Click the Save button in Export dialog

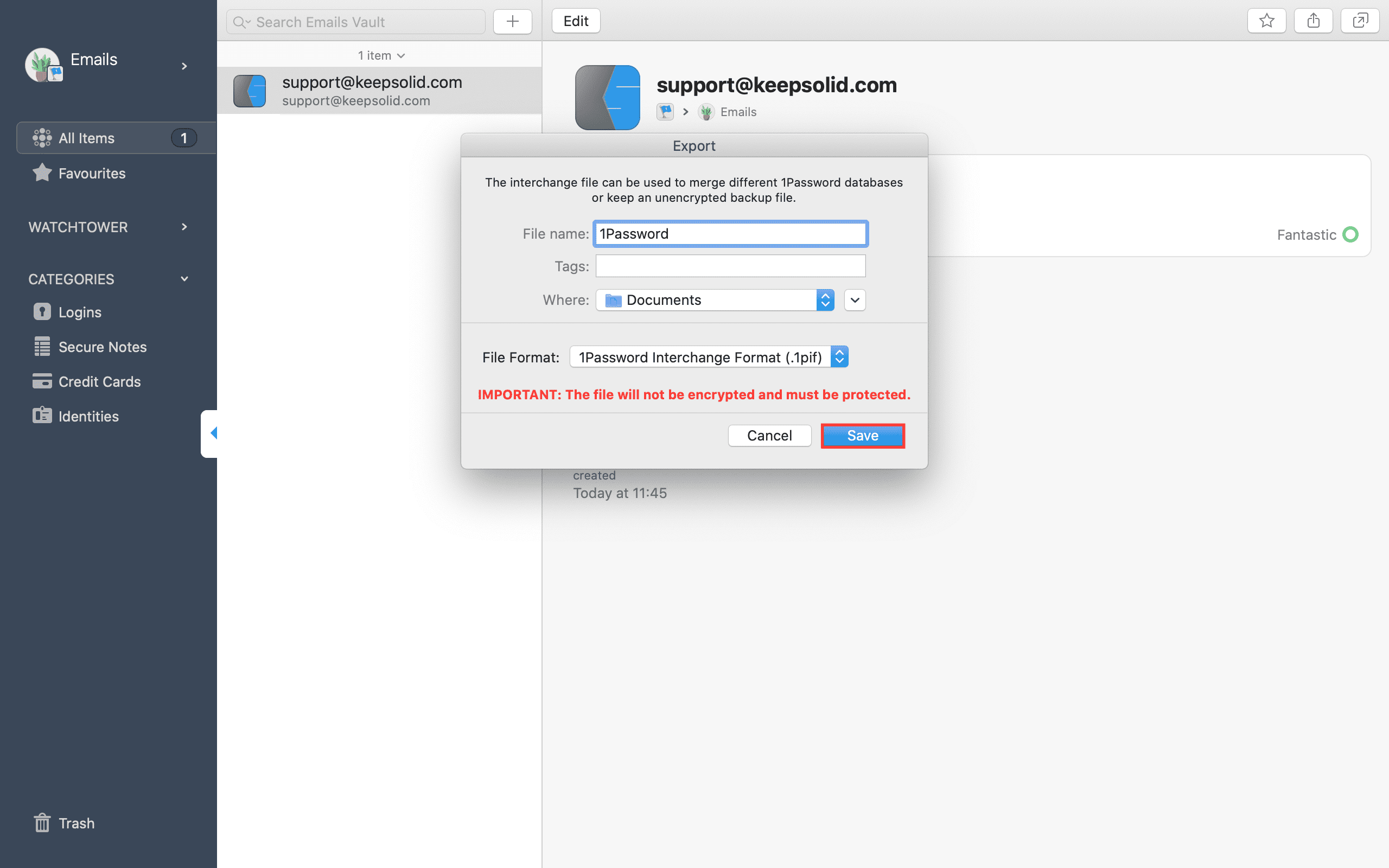(863, 435)
